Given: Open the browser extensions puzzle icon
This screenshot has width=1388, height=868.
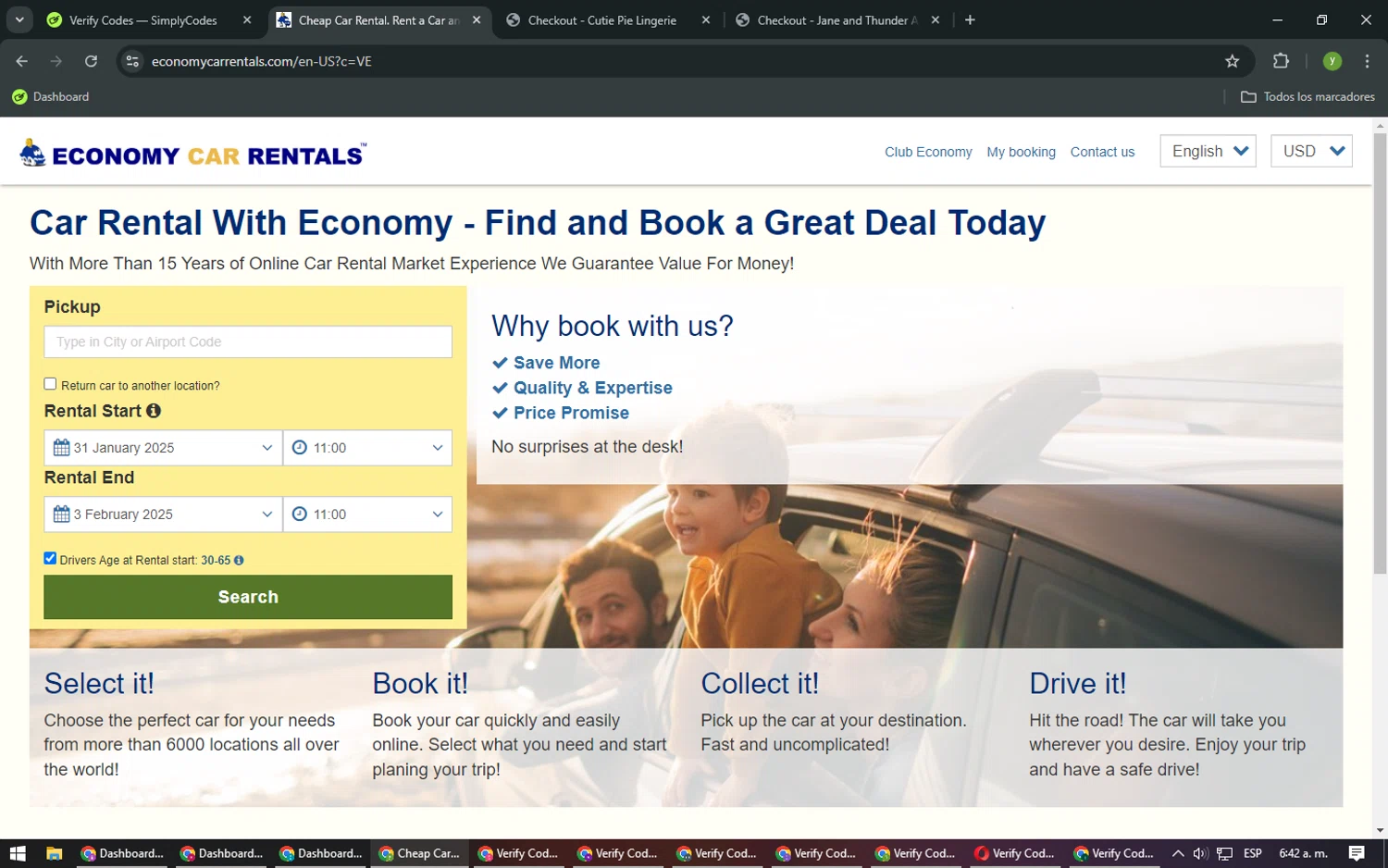Looking at the screenshot, I should pos(1281,61).
